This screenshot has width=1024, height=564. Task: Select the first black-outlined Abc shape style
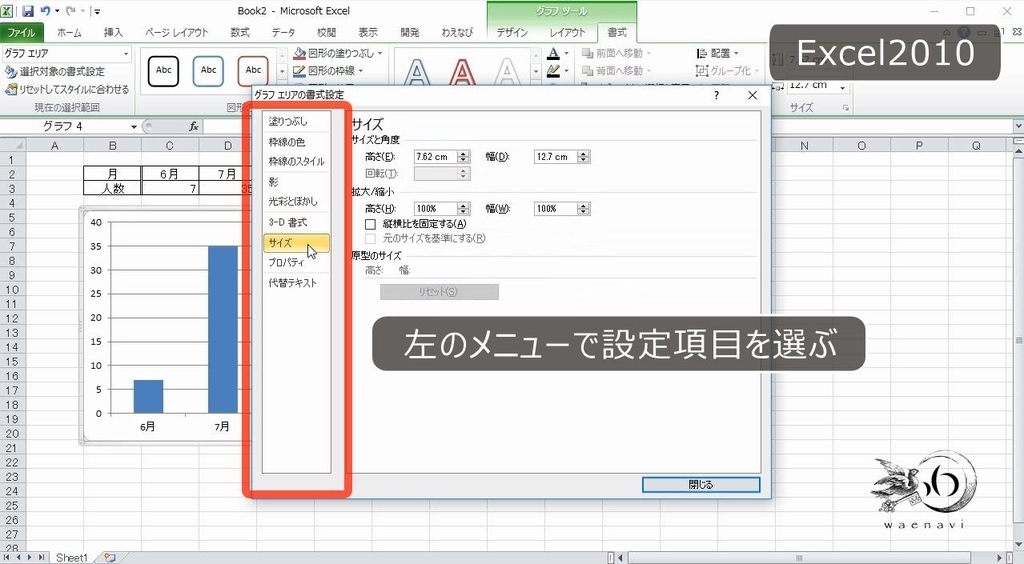click(163, 70)
